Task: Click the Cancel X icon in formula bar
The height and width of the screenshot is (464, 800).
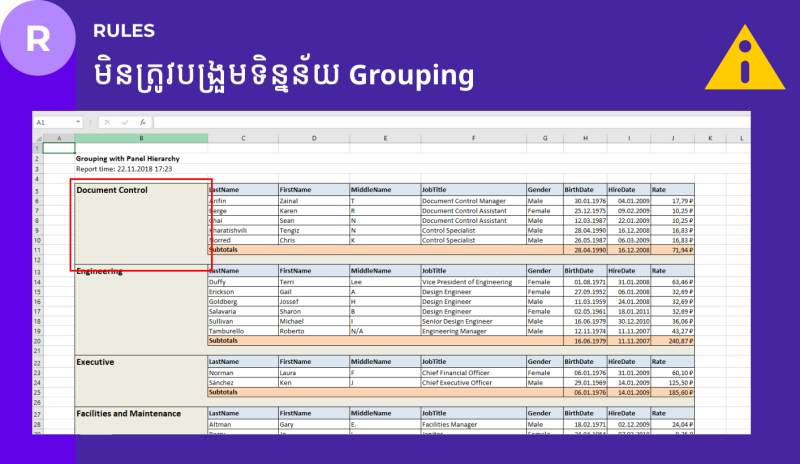Action: pyautogui.click(x=107, y=122)
